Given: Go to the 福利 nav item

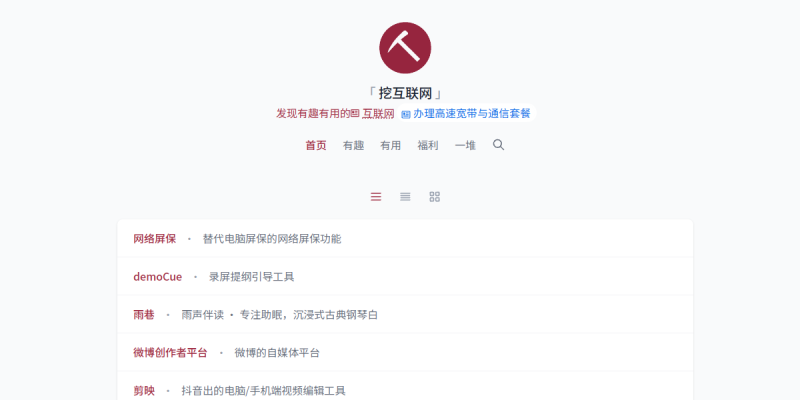Looking at the screenshot, I should click(428, 145).
